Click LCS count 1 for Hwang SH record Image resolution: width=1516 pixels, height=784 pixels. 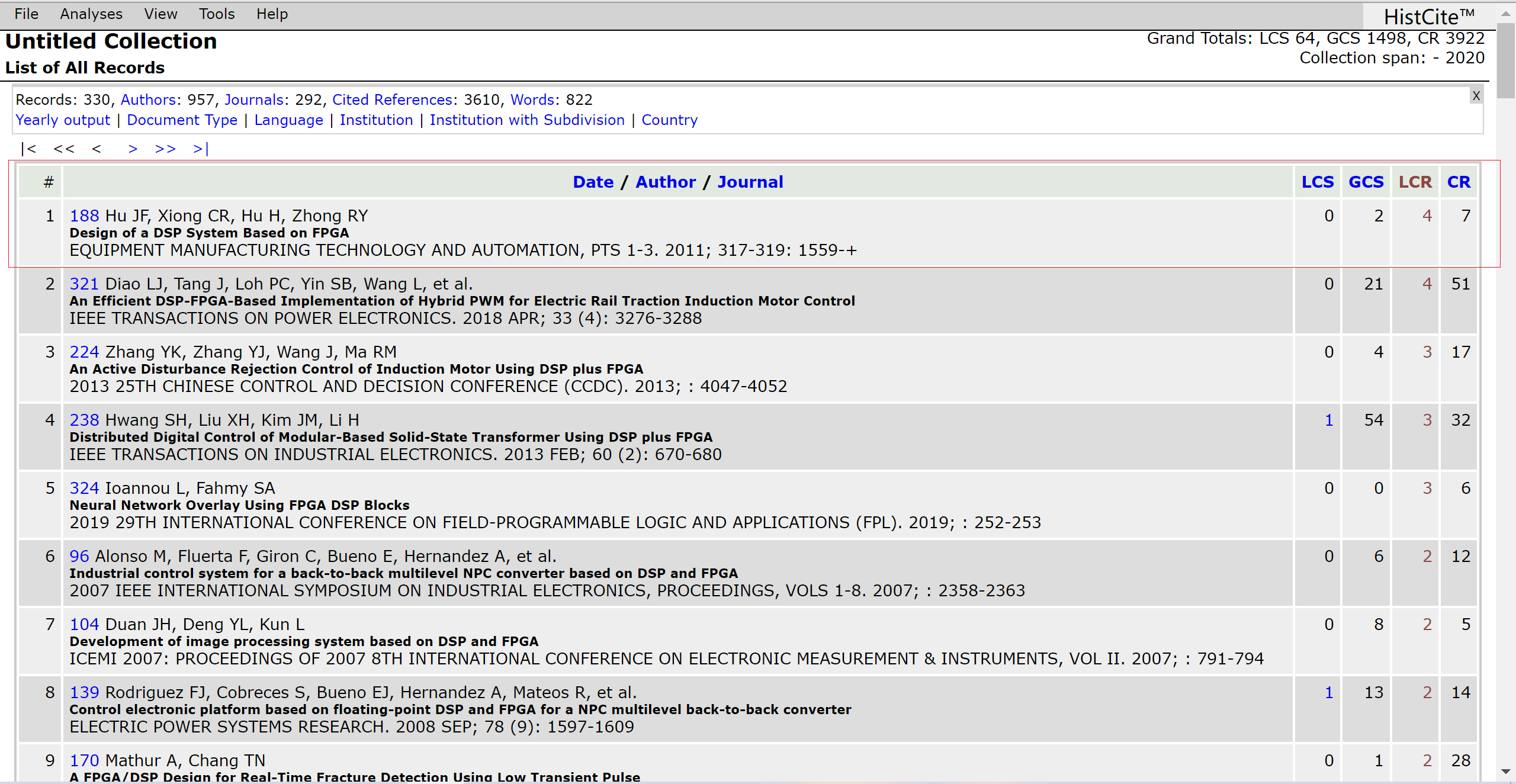(x=1329, y=420)
